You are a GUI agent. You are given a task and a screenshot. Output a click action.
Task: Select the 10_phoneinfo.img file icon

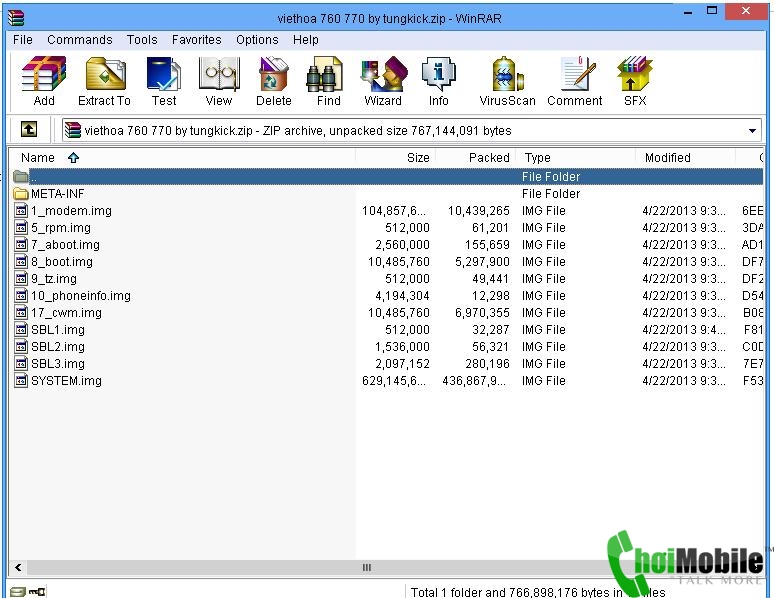pyautogui.click(x=21, y=296)
